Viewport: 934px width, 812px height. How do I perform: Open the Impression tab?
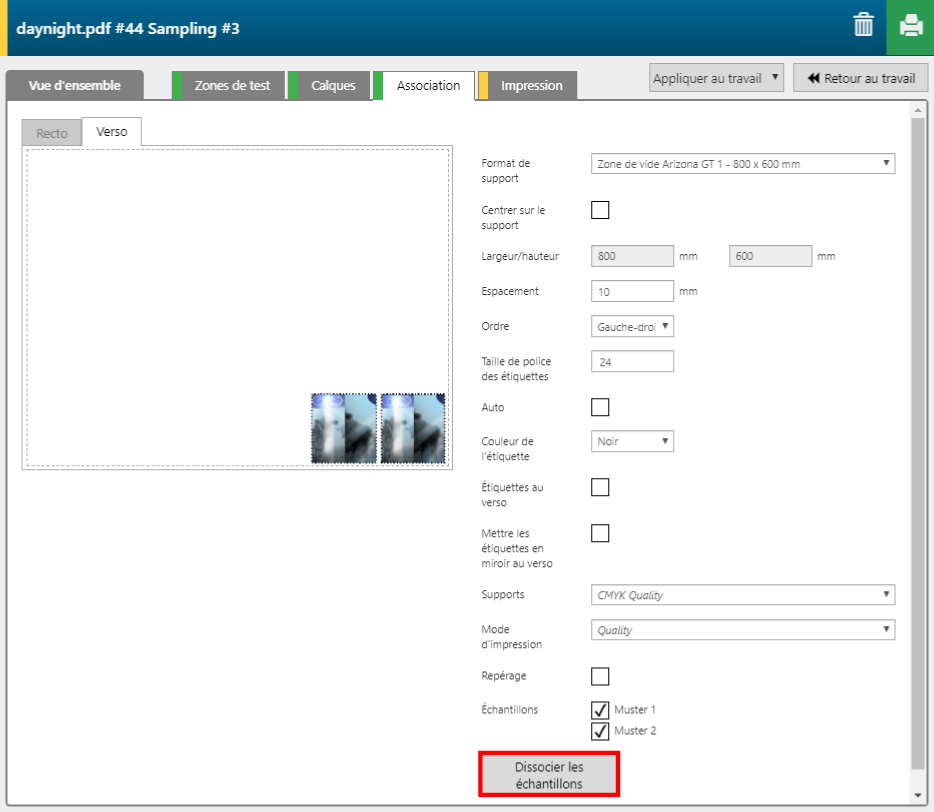pyautogui.click(x=531, y=86)
